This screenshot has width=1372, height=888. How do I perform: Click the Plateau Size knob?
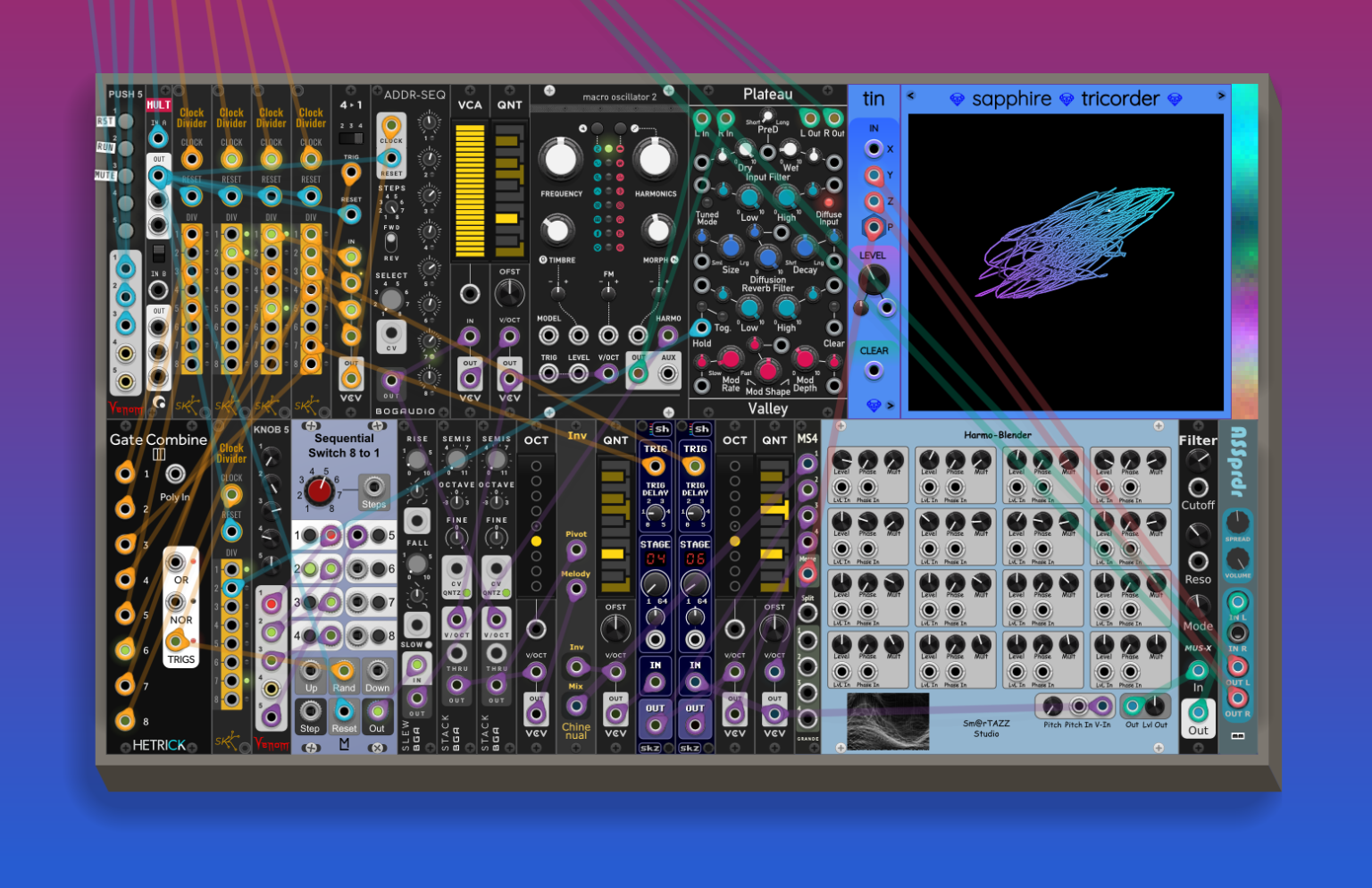coord(731,247)
